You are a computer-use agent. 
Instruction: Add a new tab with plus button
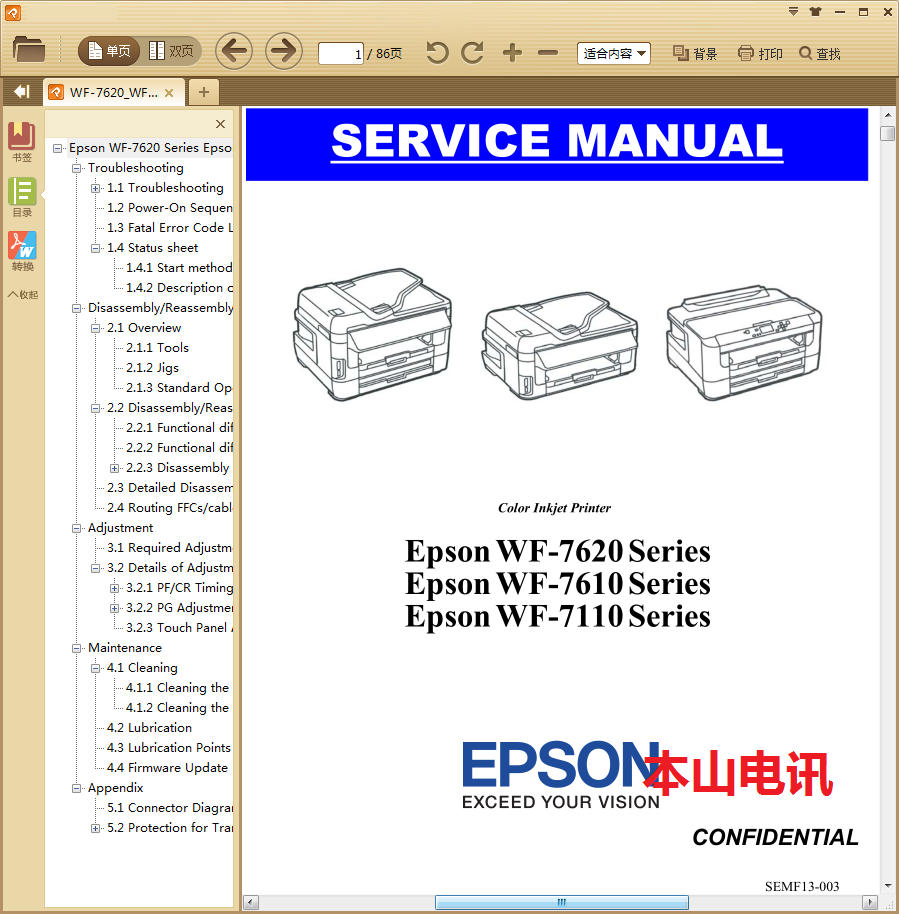(x=203, y=92)
